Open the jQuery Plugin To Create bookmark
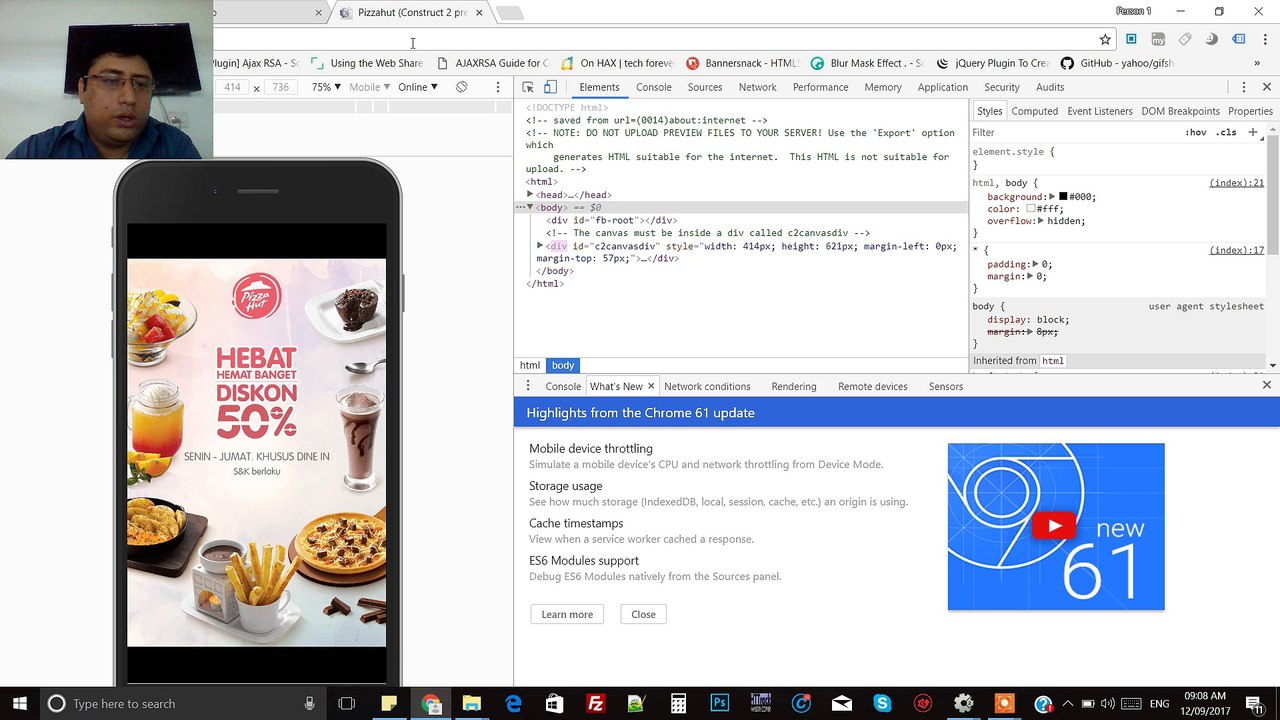1280x720 pixels. [x=993, y=63]
